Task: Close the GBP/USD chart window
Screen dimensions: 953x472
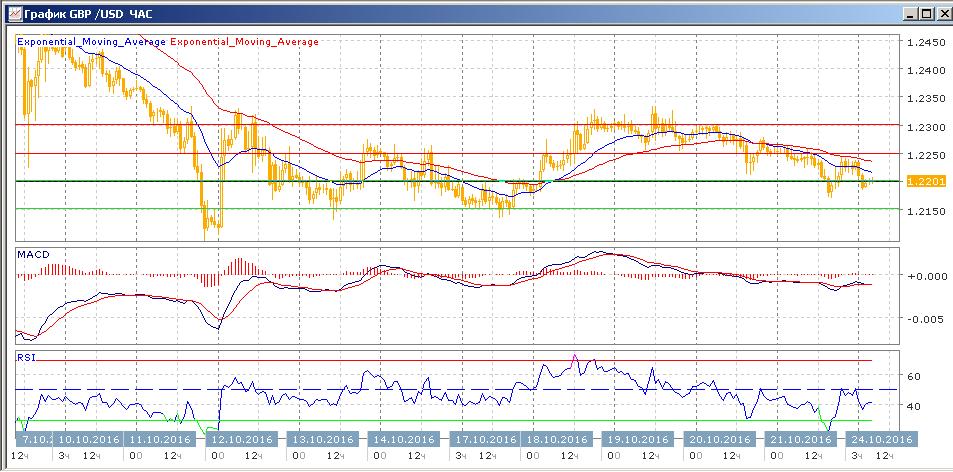Action: [x=942, y=13]
